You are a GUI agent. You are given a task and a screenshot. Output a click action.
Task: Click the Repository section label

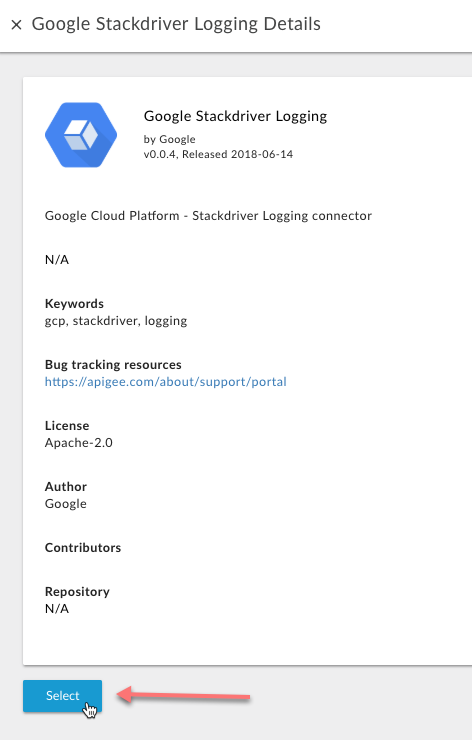(77, 592)
